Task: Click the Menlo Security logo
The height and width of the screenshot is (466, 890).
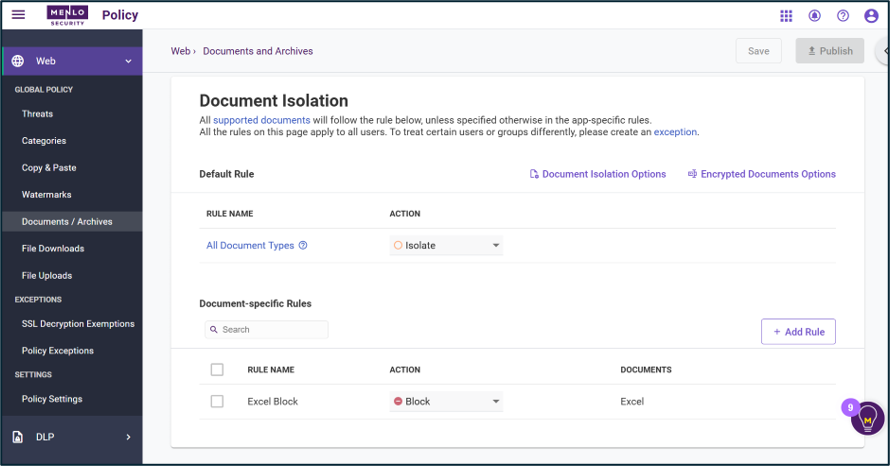Action: point(68,15)
